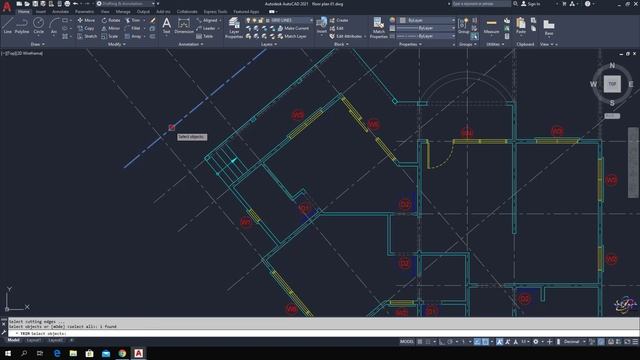This screenshot has width=640, height=360.
Task: Click the Erase tool icon
Action: [153, 20]
